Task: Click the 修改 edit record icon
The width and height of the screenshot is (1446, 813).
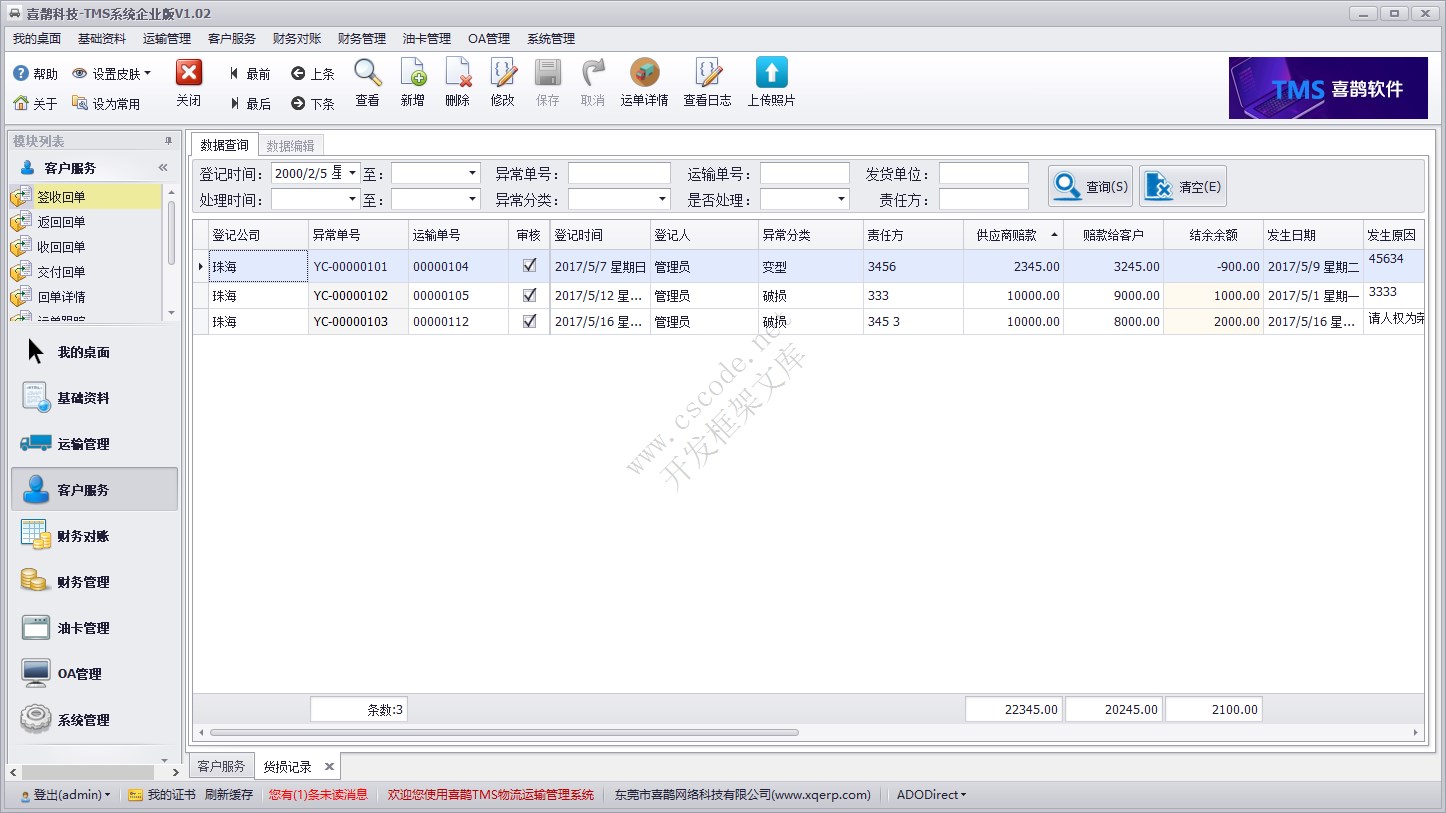Action: 503,73
